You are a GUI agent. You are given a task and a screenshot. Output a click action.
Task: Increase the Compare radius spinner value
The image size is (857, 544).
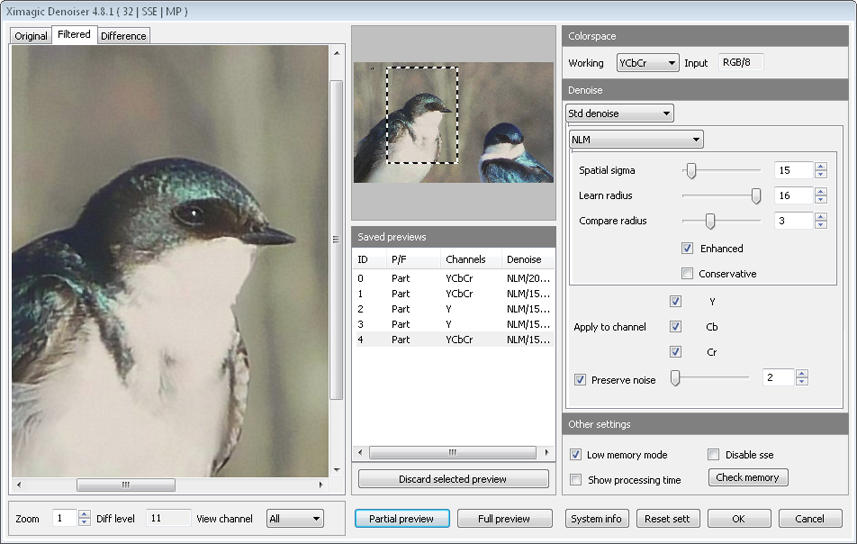click(x=821, y=217)
